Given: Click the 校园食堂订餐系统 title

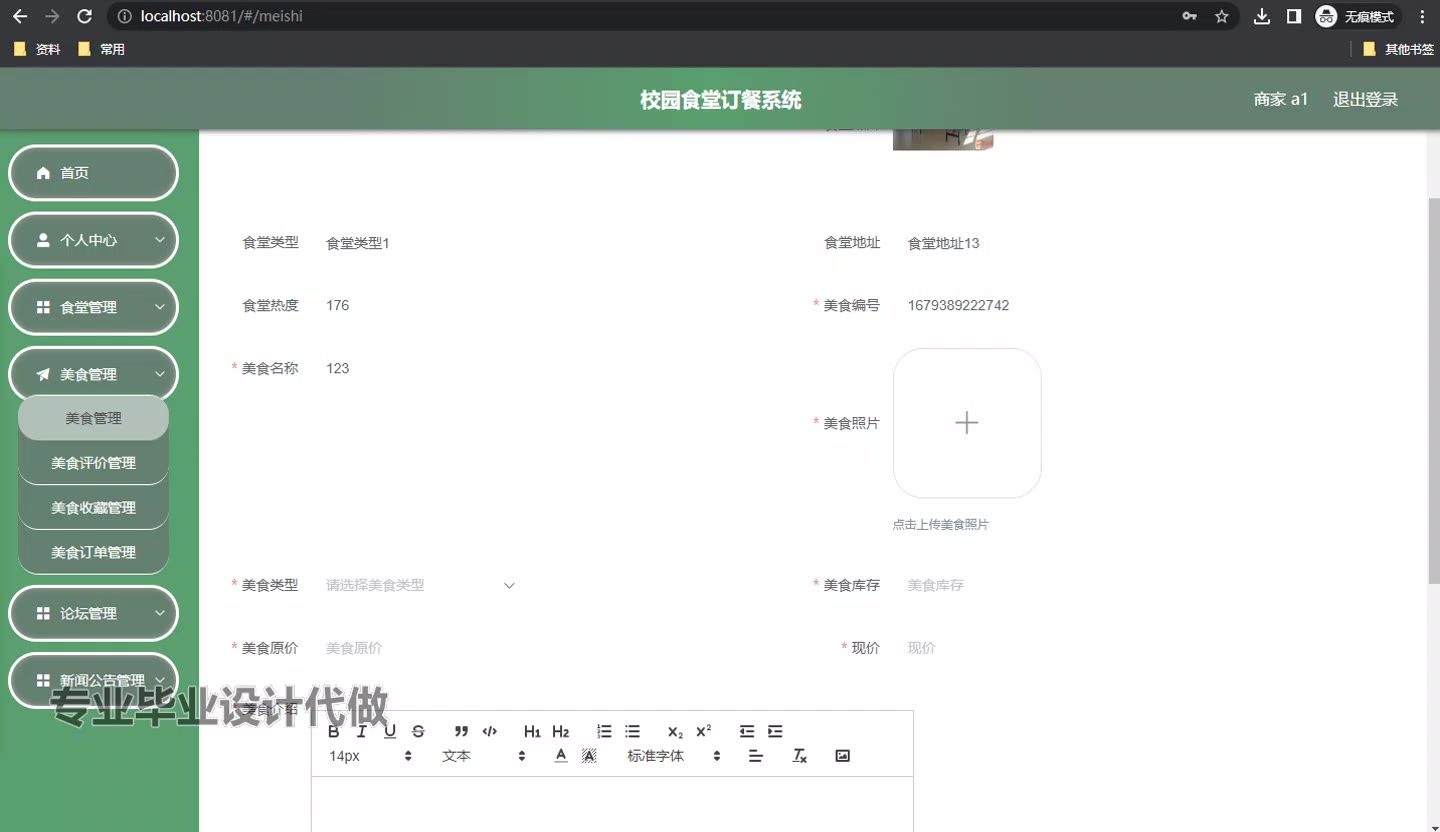Looking at the screenshot, I should (720, 100).
